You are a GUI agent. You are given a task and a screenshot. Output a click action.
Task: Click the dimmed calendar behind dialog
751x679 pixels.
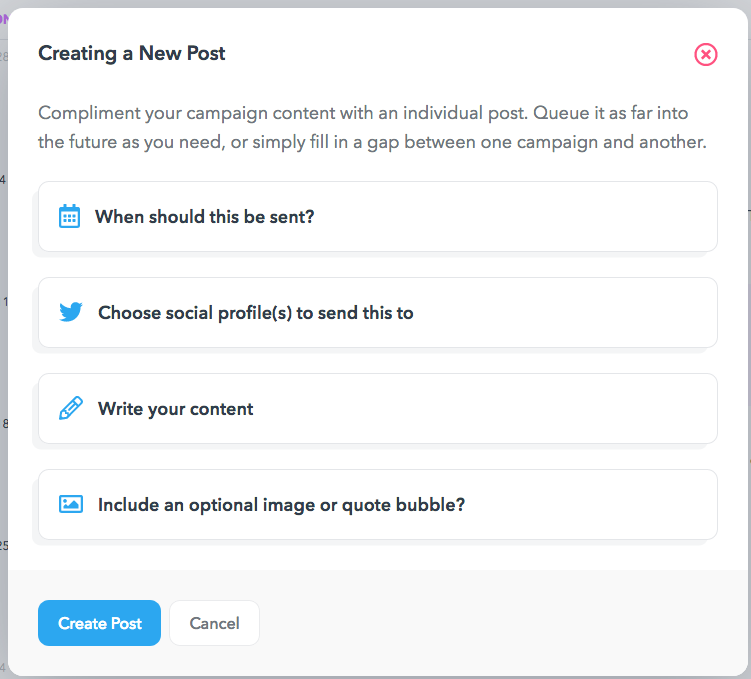(3, 335)
